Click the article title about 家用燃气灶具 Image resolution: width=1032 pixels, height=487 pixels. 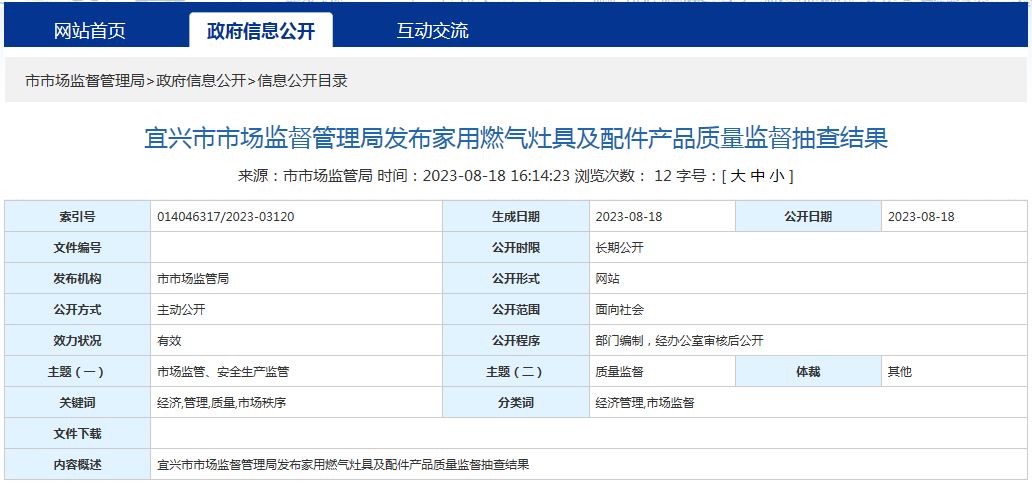pyautogui.click(x=516, y=139)
